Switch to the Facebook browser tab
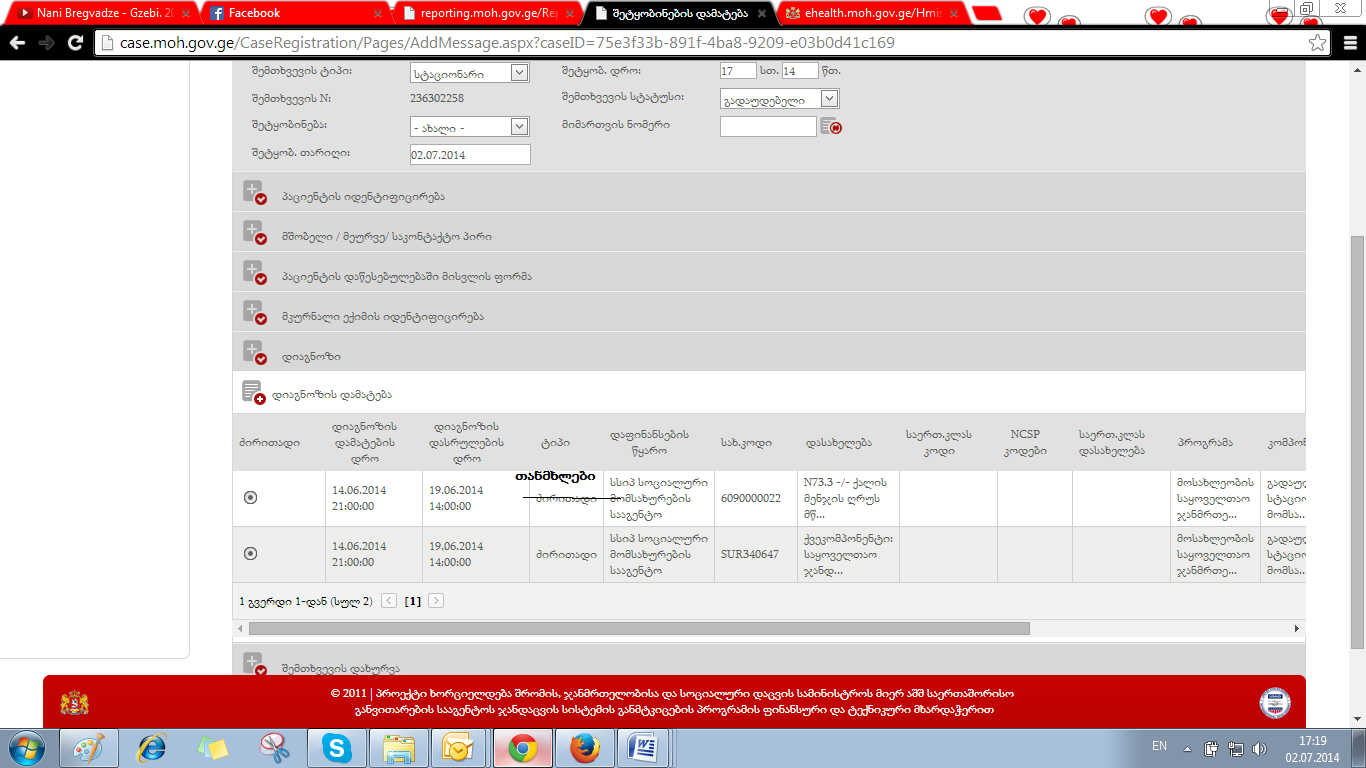The width and height of the screenshot is (1366, 768). 254,13
